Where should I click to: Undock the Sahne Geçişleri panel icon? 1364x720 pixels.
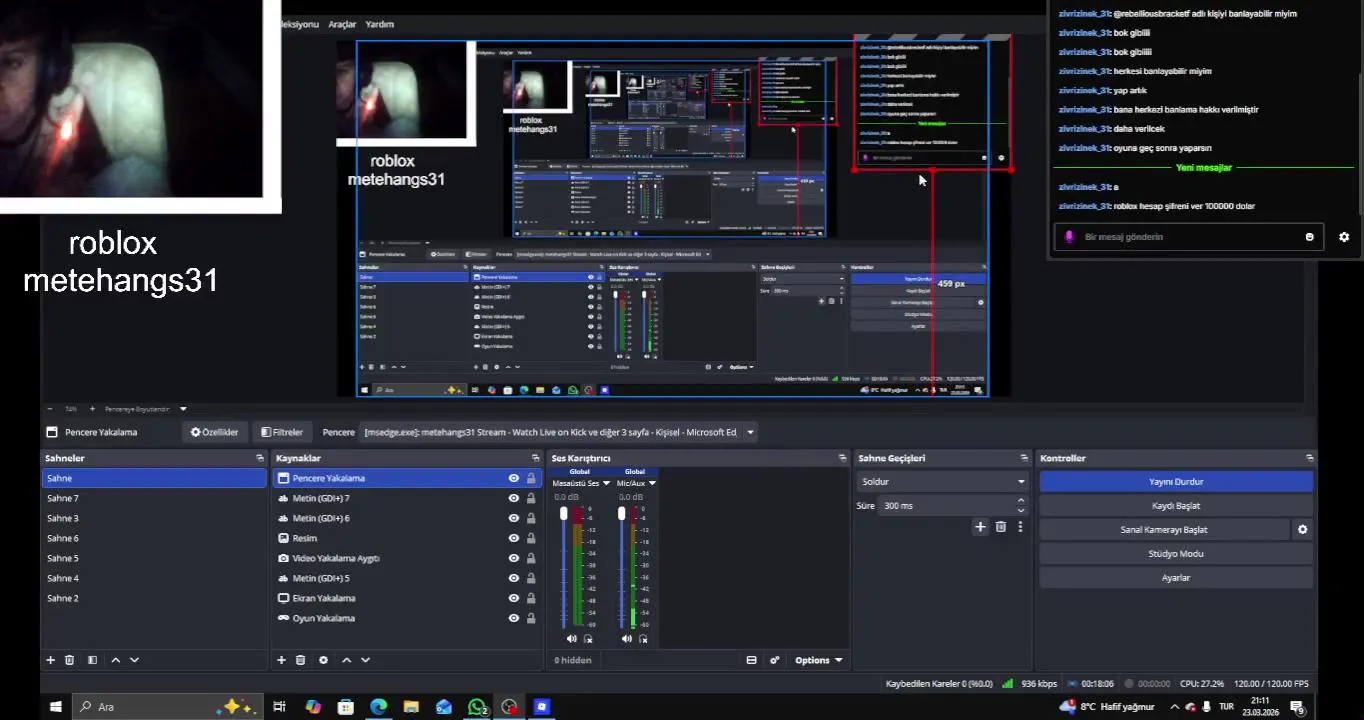point(1022,458)
